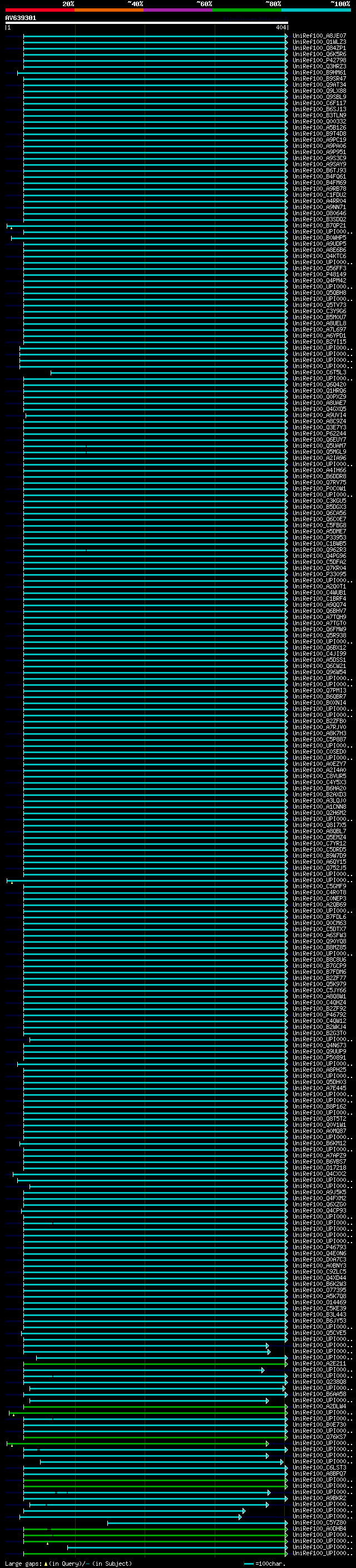Select hit UniRef100_Q3HRZ3
Screen dimensions: 356x1568
coord(319,66)
